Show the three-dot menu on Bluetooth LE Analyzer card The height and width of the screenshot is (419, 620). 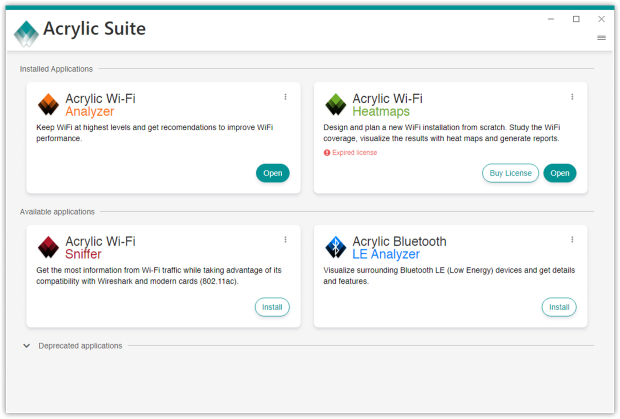[572, 240]
